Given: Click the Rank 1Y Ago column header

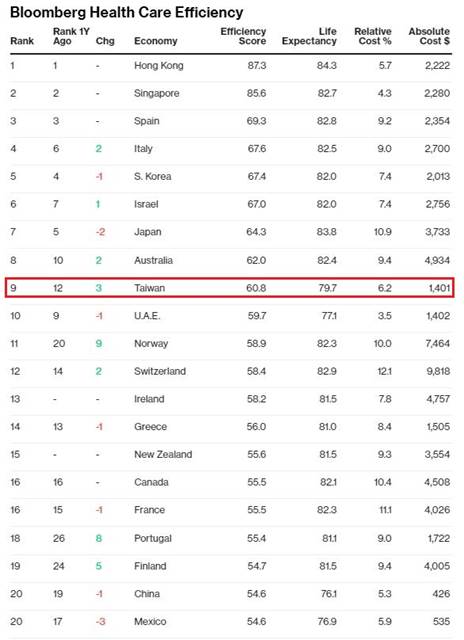Looking at the screenshot, I should pos(71,36).
